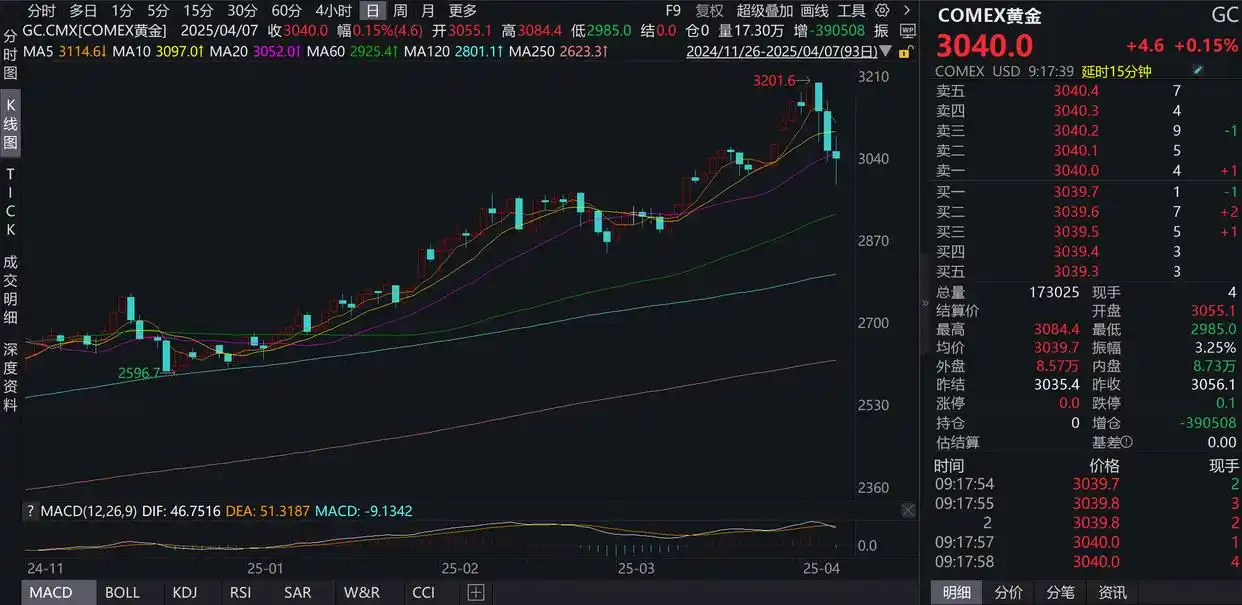The image size is (1242, 605).
Task: Close the MACD pane with its X icon
Action: 908,510
